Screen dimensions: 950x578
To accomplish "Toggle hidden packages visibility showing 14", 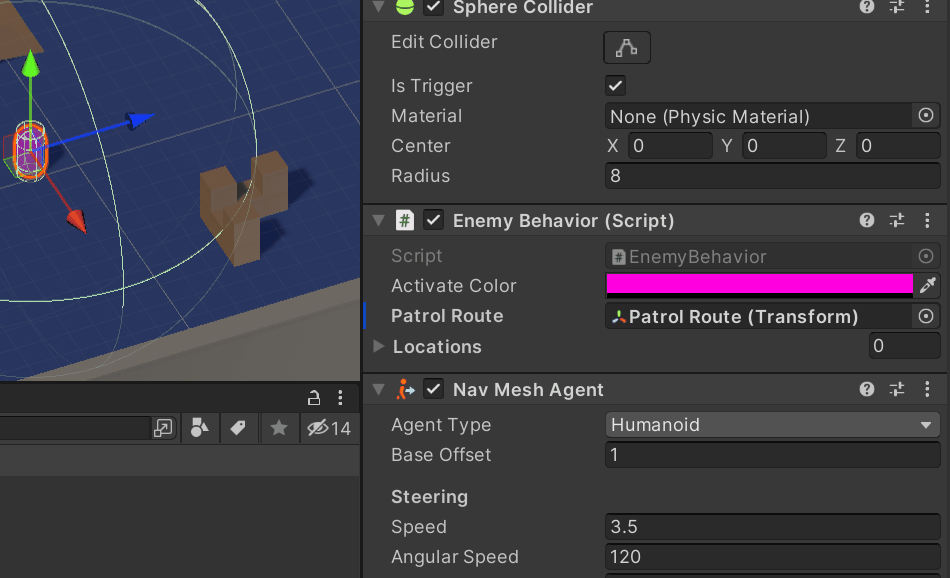I will 329,428.
